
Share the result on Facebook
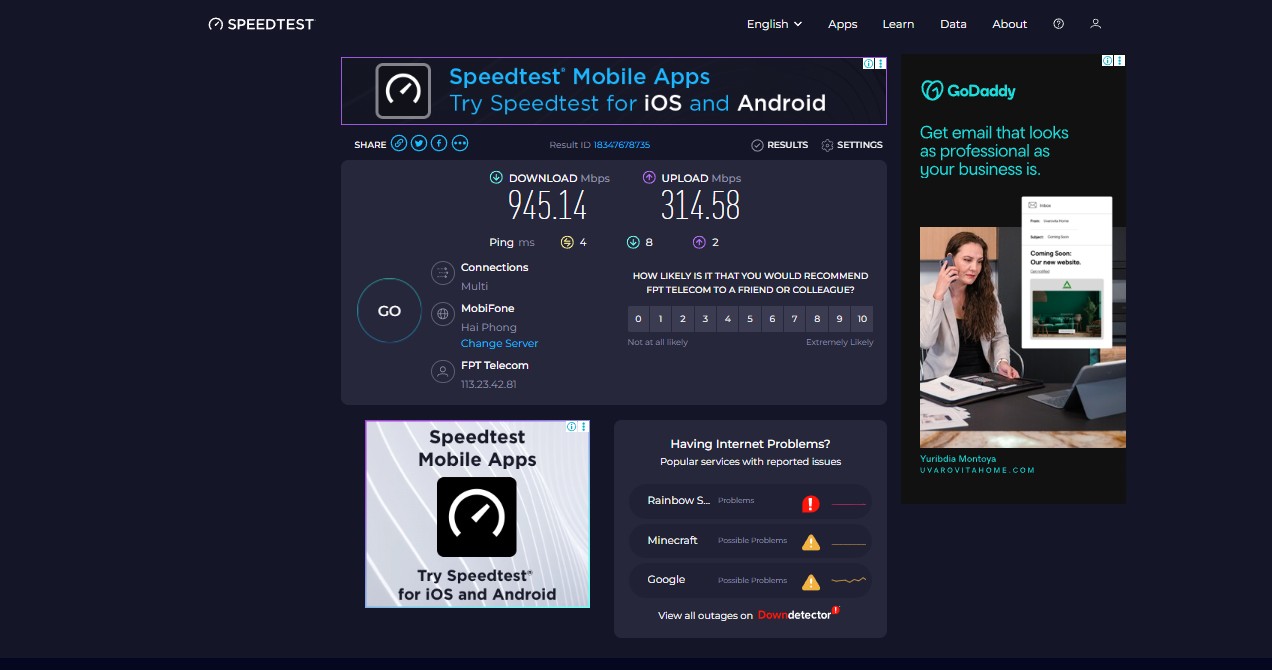click(438, 143)
